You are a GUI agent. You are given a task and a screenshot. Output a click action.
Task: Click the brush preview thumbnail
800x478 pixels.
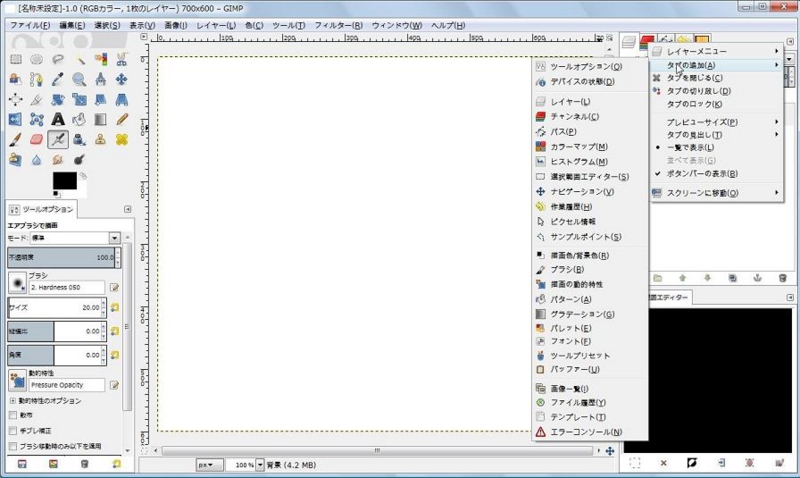click(17, 283)
